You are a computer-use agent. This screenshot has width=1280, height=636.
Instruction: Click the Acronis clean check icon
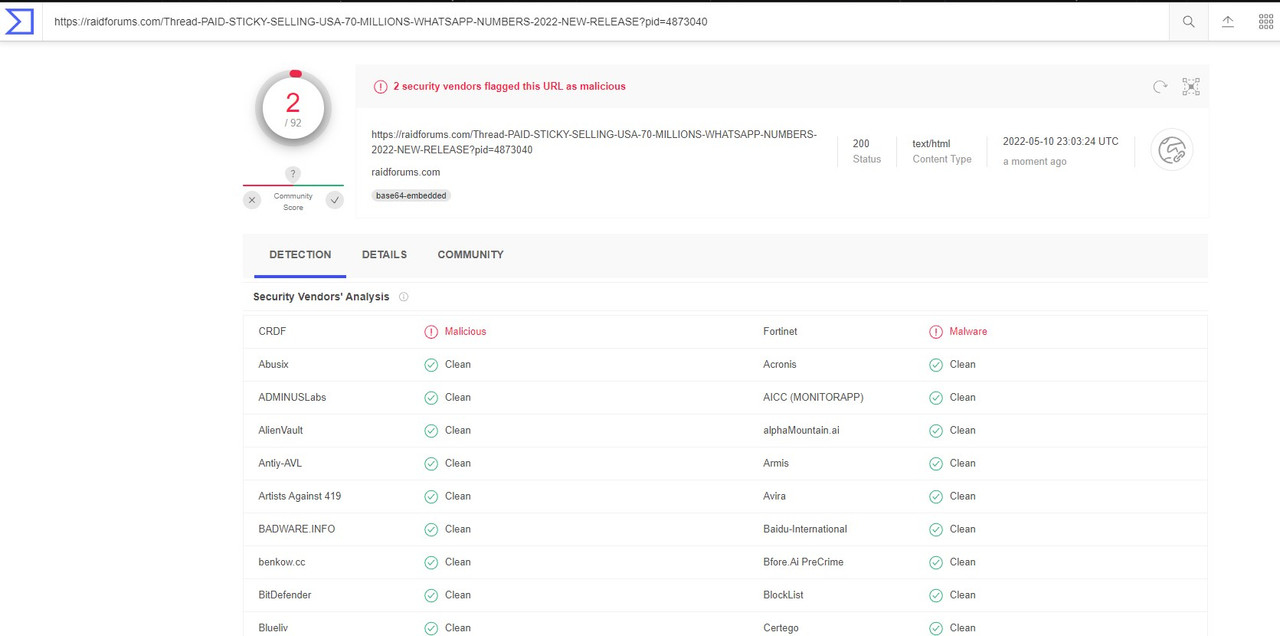pos(936,365)
